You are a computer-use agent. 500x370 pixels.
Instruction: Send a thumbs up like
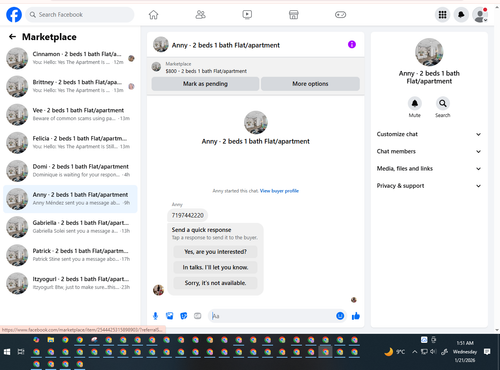point(356,316)
